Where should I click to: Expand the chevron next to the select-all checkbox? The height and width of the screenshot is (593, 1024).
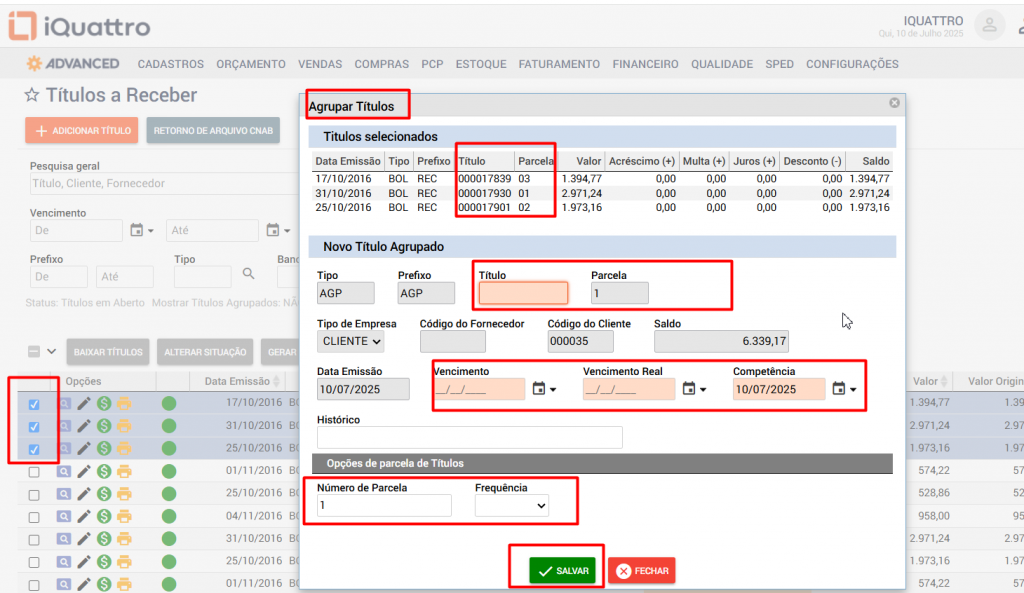pyautogui.click(x=52, y=351)
